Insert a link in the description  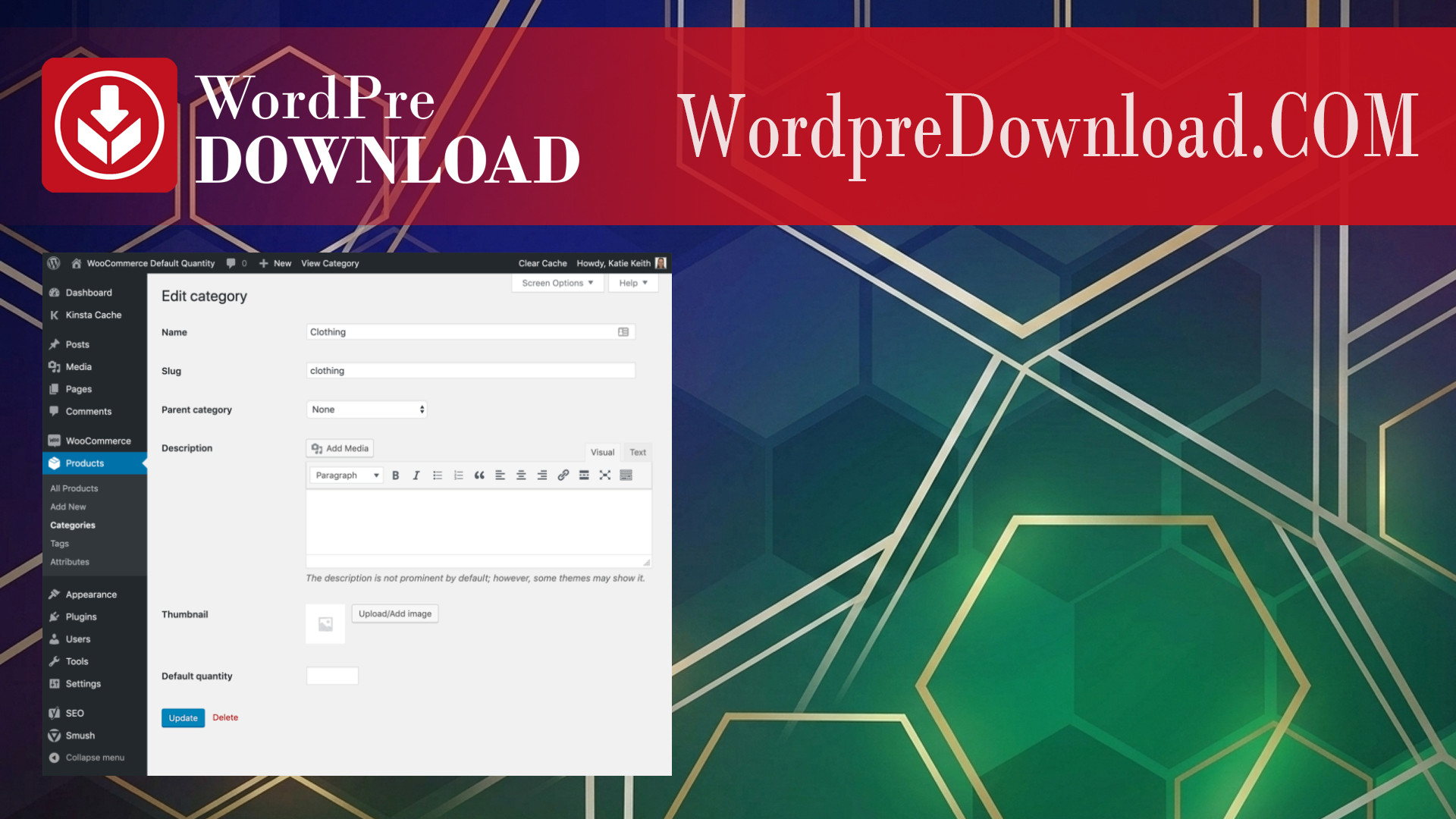coord(563,475)
